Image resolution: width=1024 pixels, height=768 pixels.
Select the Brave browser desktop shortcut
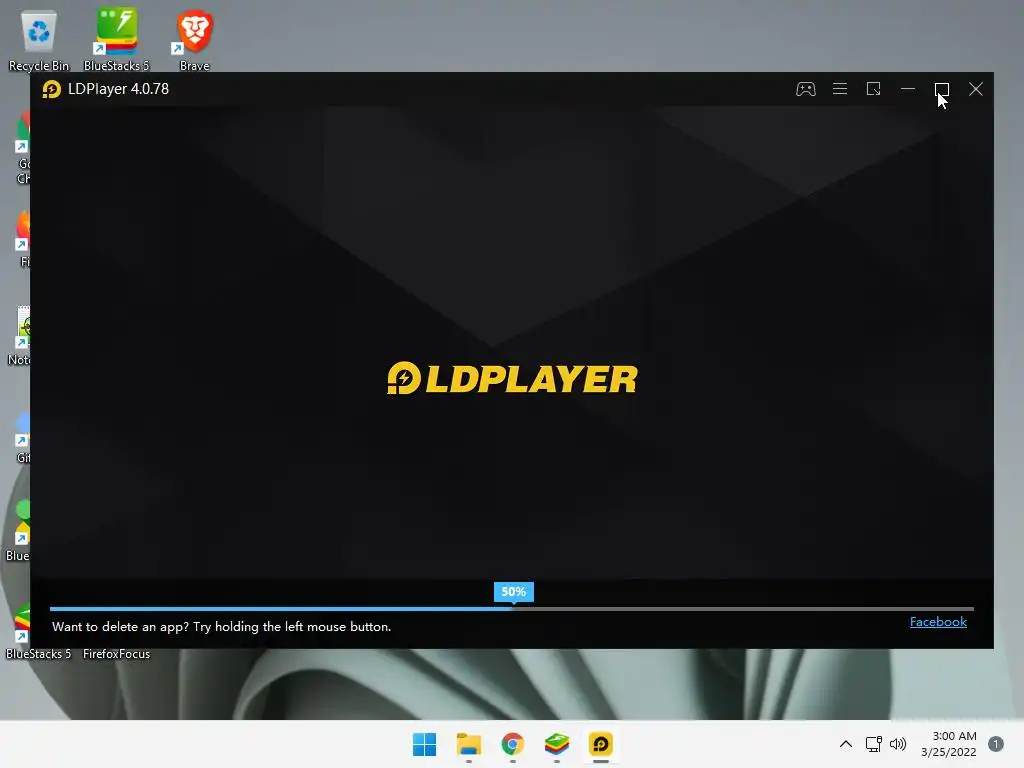[x=195, y=40]
